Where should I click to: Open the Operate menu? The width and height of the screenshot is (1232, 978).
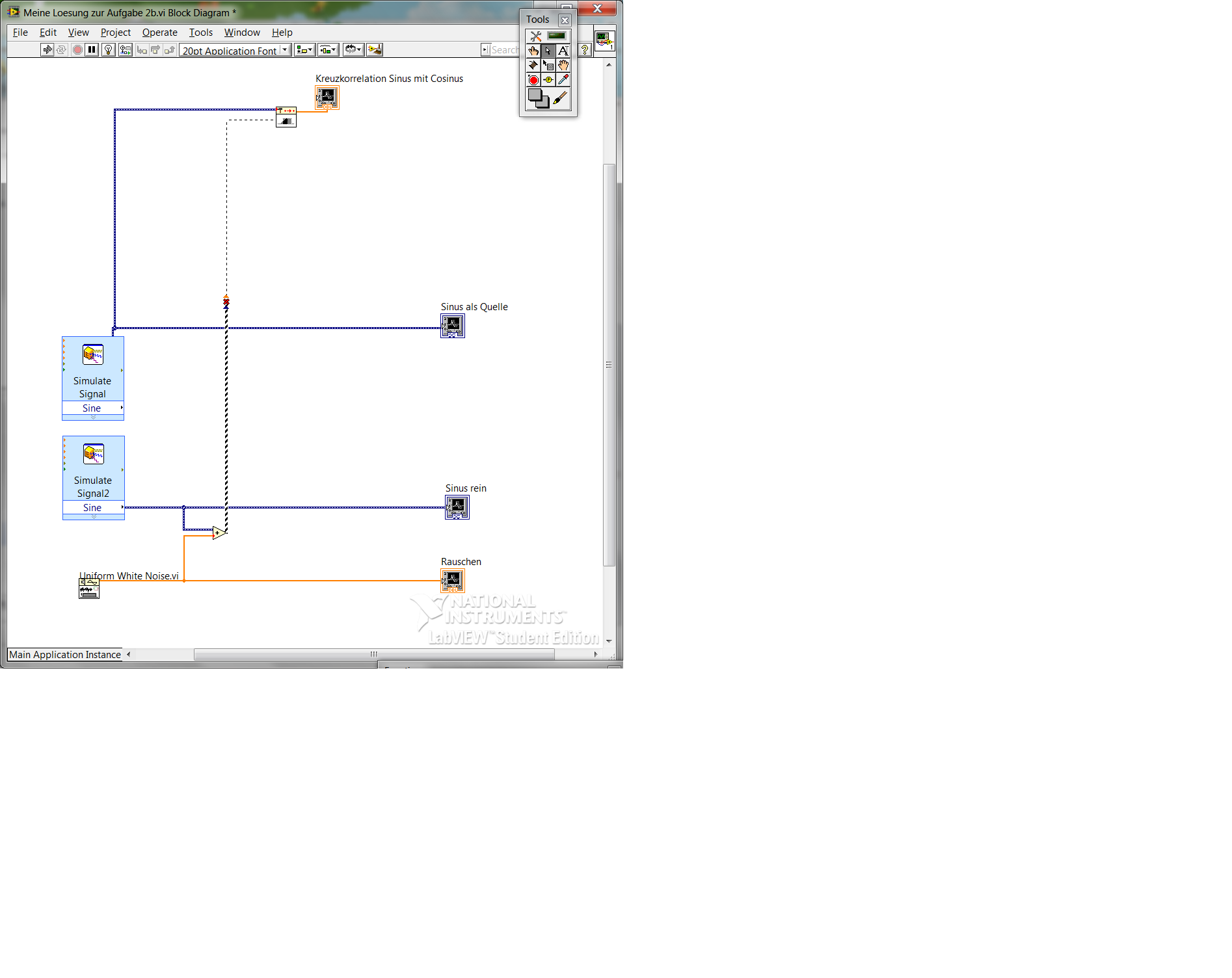(160, 33)
